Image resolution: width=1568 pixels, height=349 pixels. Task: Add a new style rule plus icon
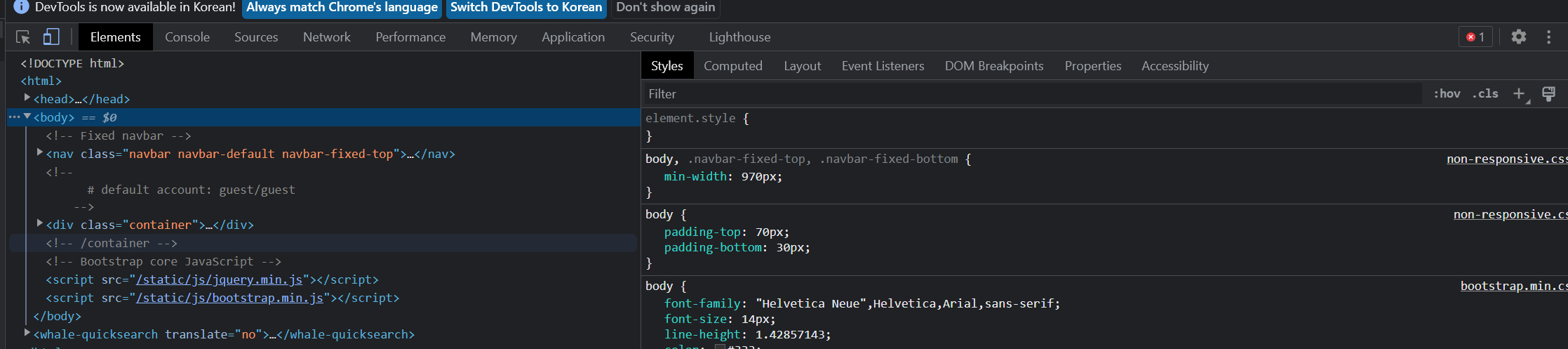[1519, 94]
